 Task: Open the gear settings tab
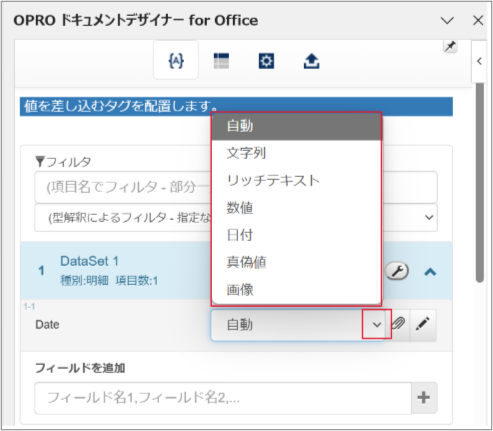click(266, 61)
